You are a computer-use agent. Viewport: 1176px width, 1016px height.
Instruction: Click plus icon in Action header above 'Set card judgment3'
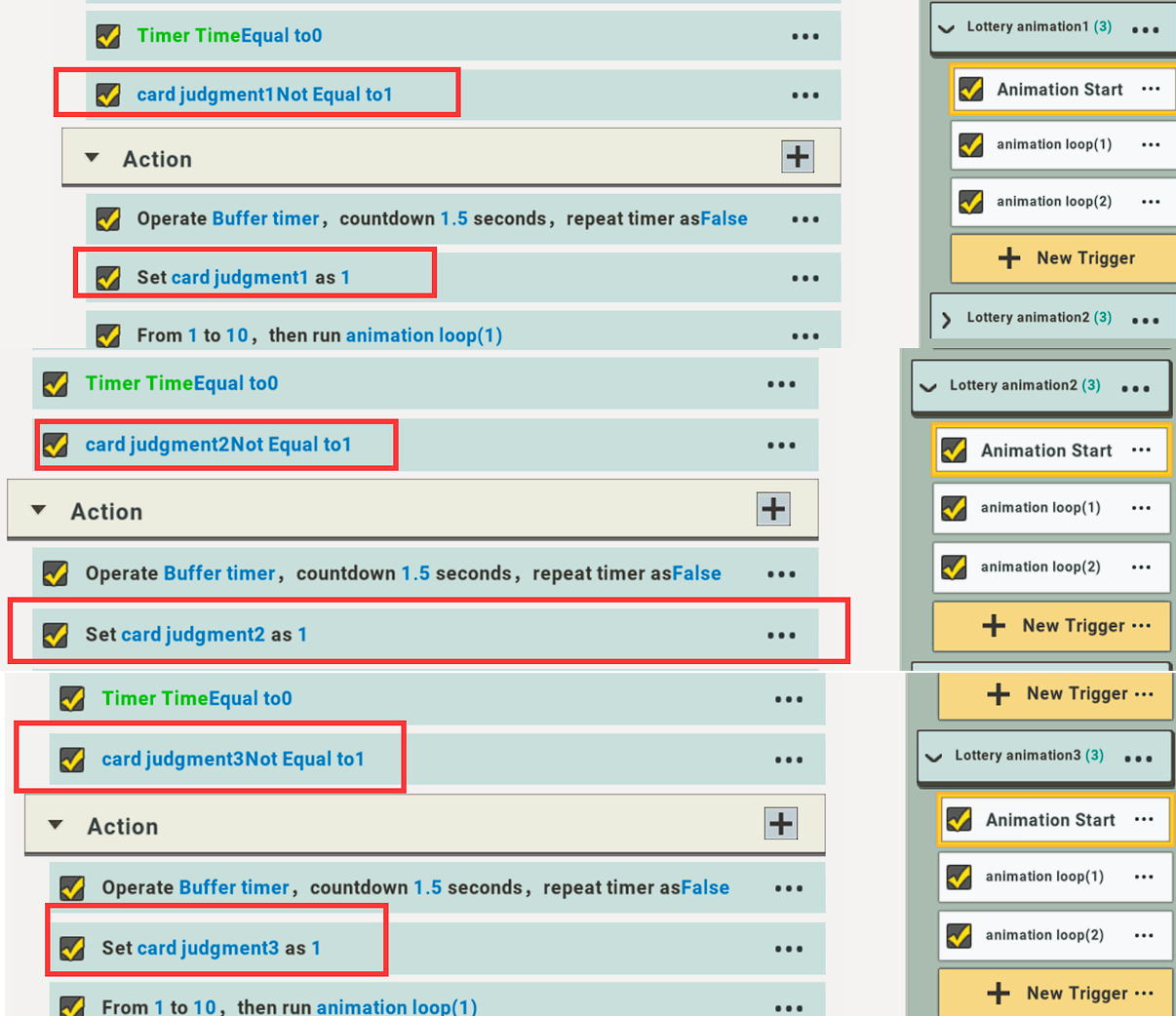coord(780,824)
